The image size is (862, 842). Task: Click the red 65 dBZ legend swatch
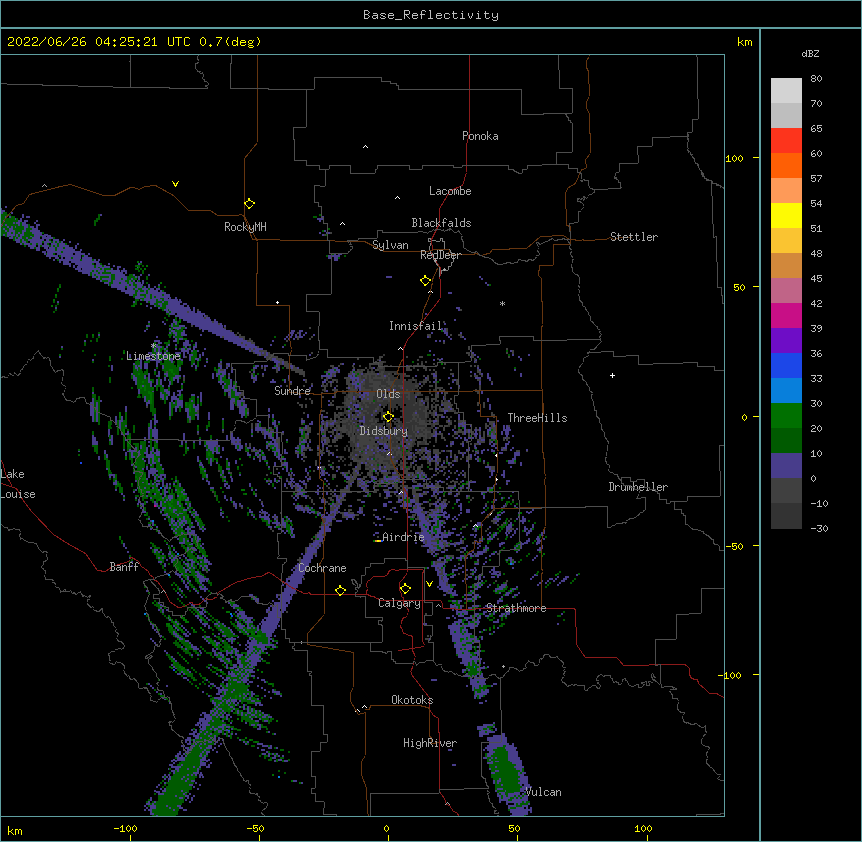coord(786,140)
